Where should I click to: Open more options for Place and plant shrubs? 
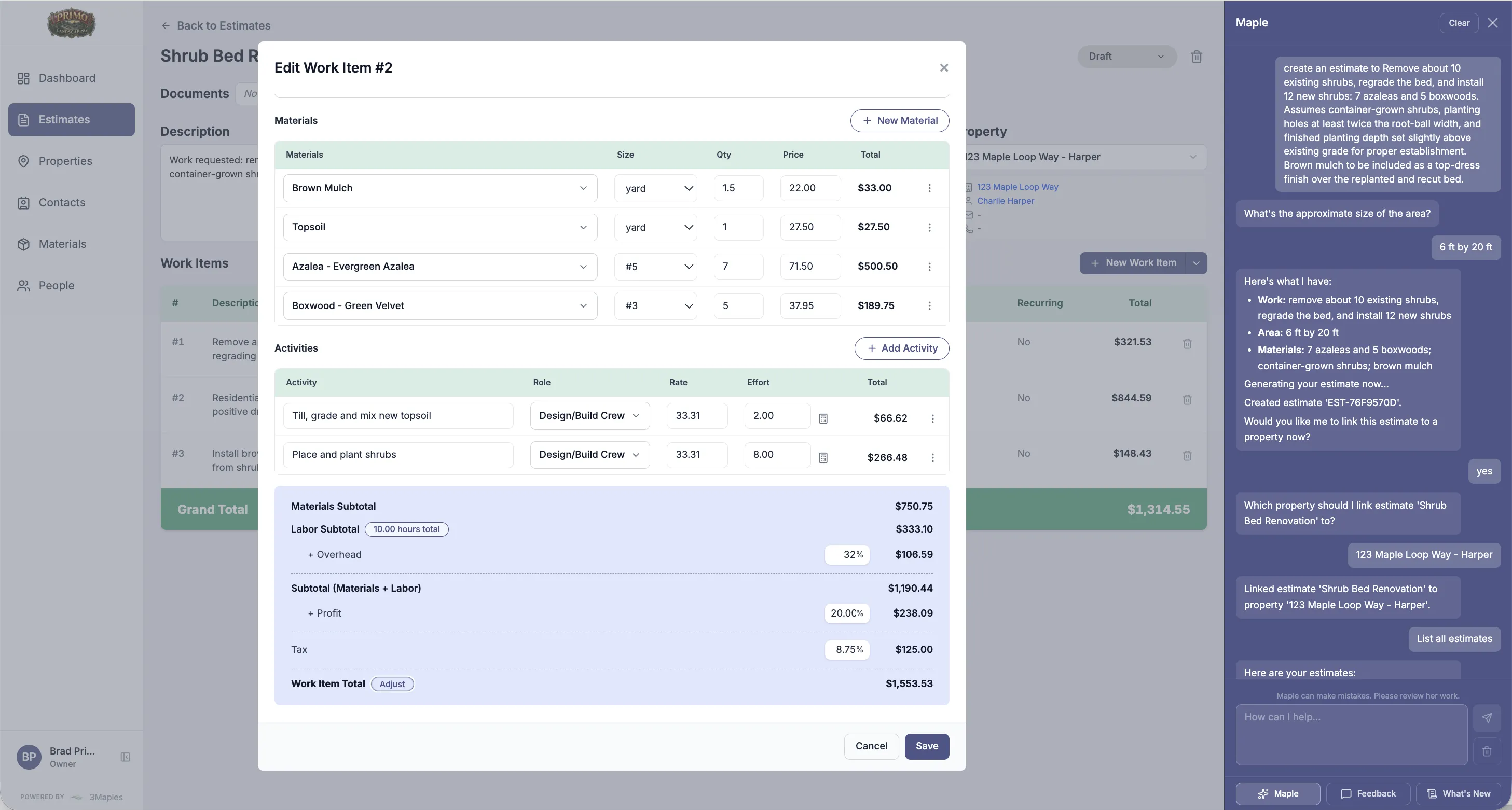932,458
